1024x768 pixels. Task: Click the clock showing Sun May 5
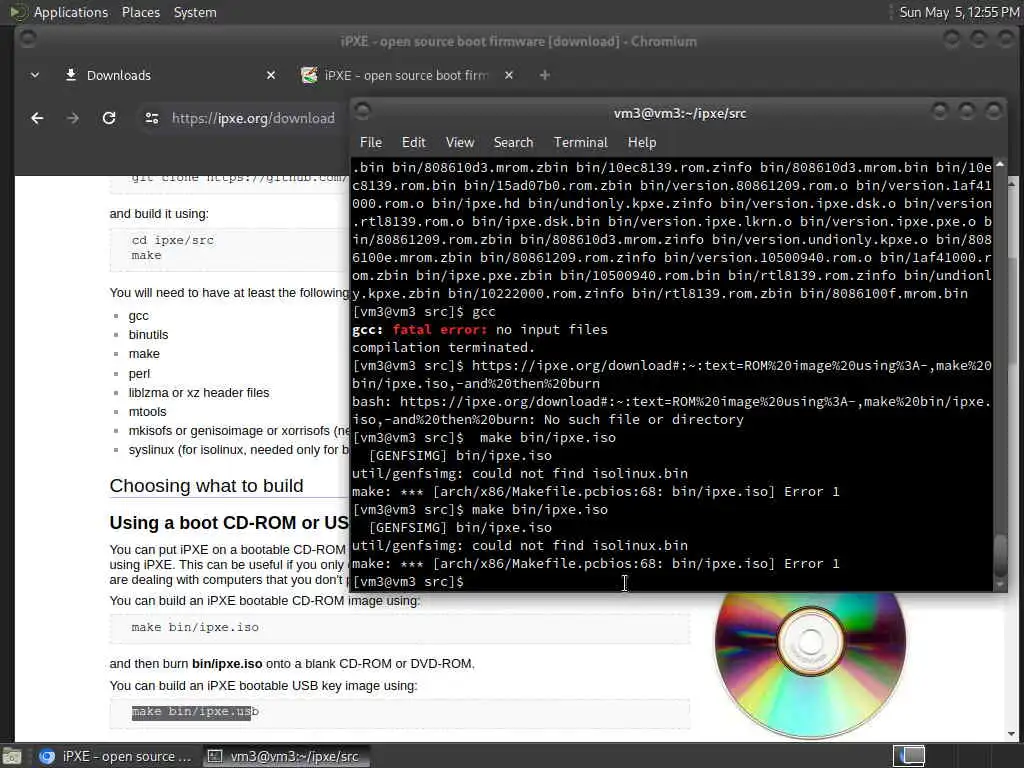coord(959,12)
